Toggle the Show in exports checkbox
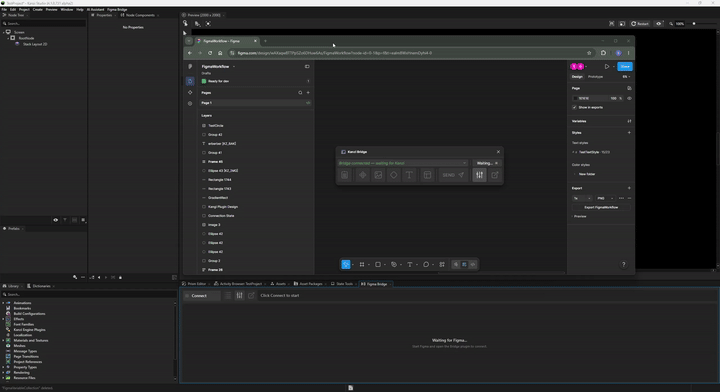The height and width of the screenshot is (392, 720). (574, 107)
